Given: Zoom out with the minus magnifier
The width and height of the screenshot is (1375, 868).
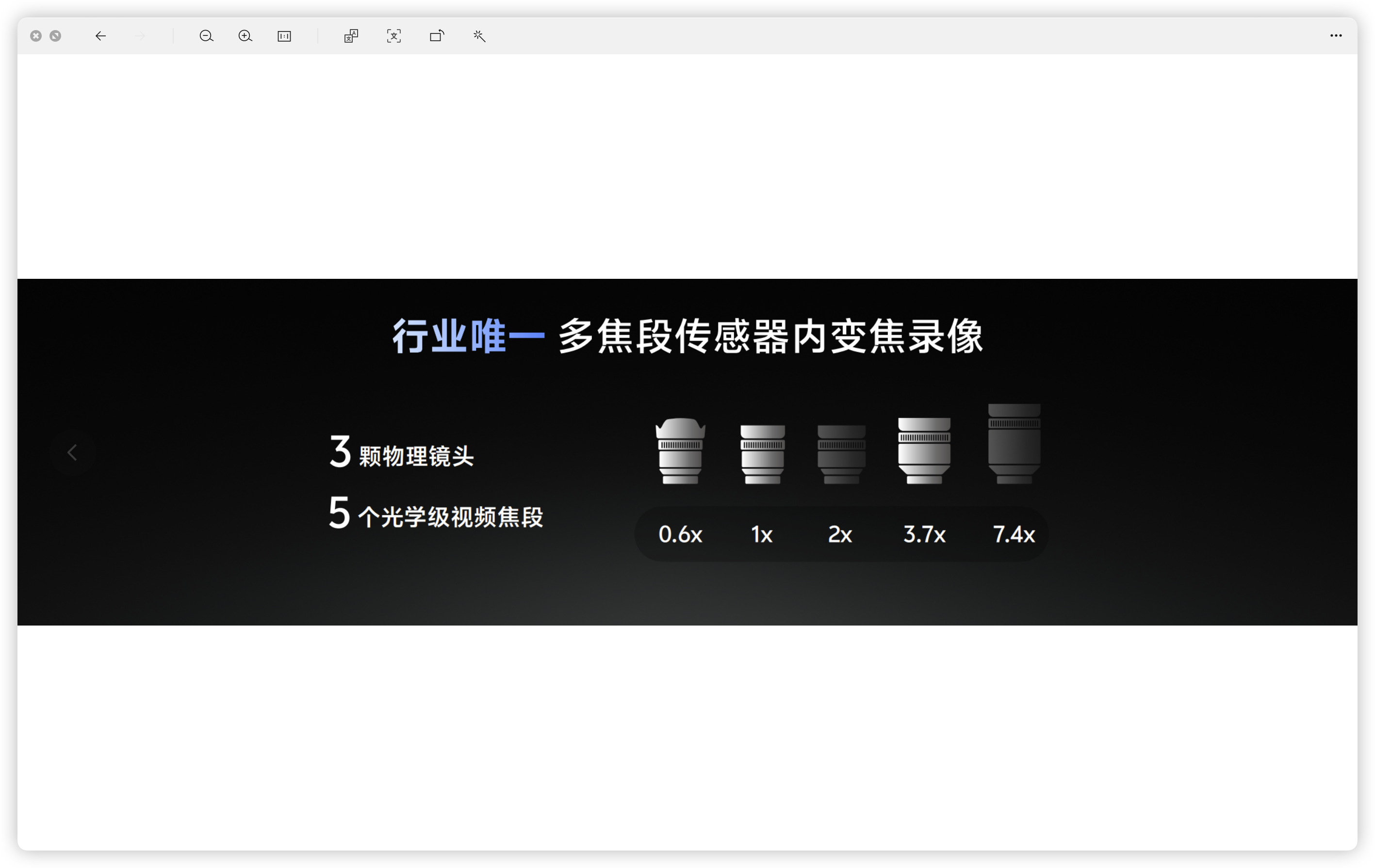Looking at the screenshot, I should tap(206, 36).
